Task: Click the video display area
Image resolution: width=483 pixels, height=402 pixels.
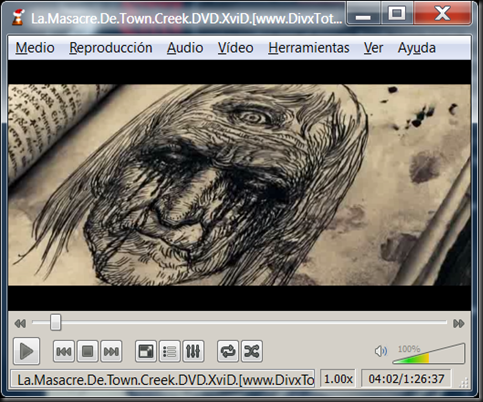Action: pos(239,185)
